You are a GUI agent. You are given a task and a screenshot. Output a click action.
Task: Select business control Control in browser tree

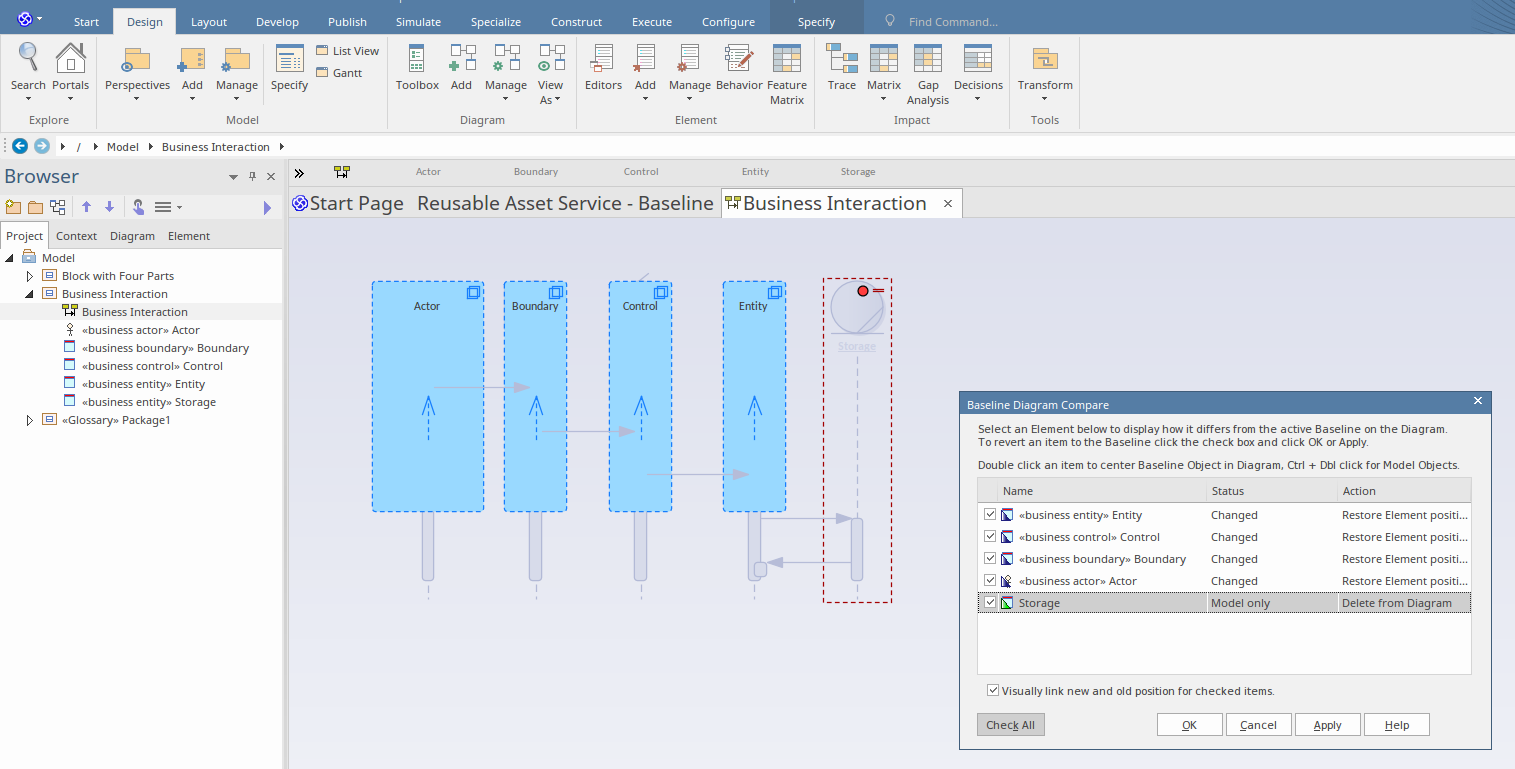(x=152, y=366)
